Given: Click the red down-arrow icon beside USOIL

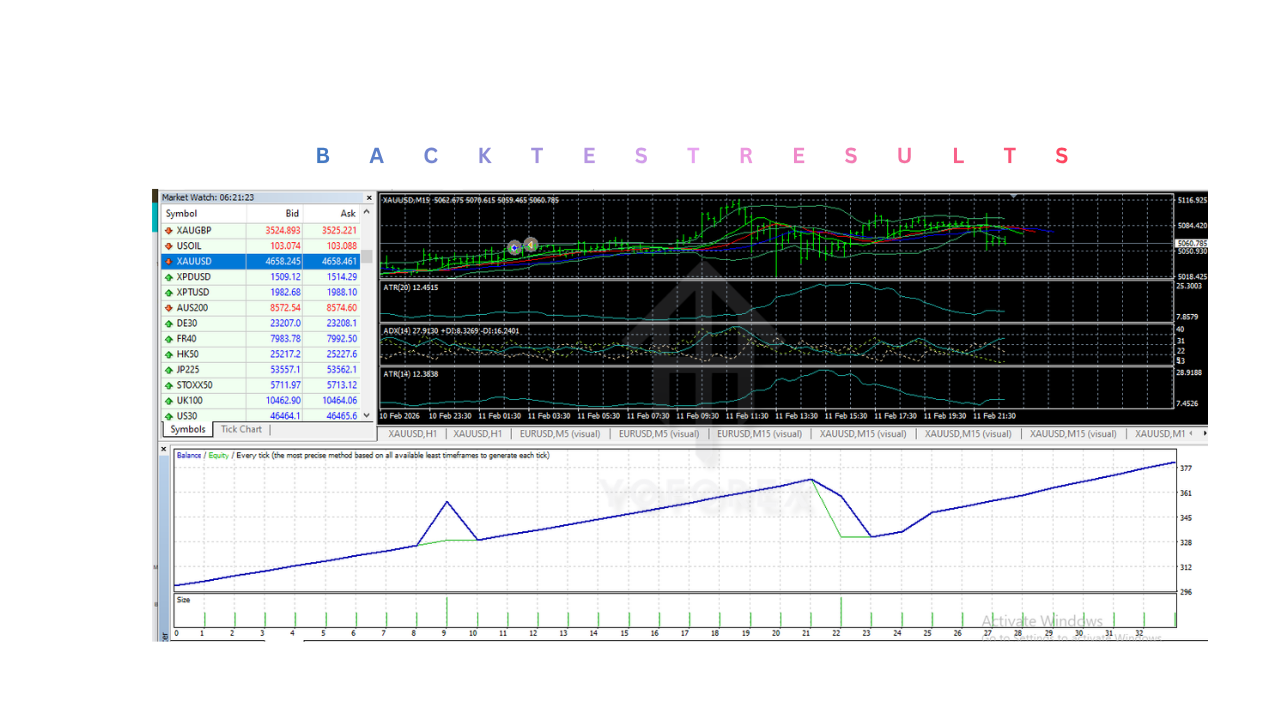Looking at the screenshot, I should [167, 245].
